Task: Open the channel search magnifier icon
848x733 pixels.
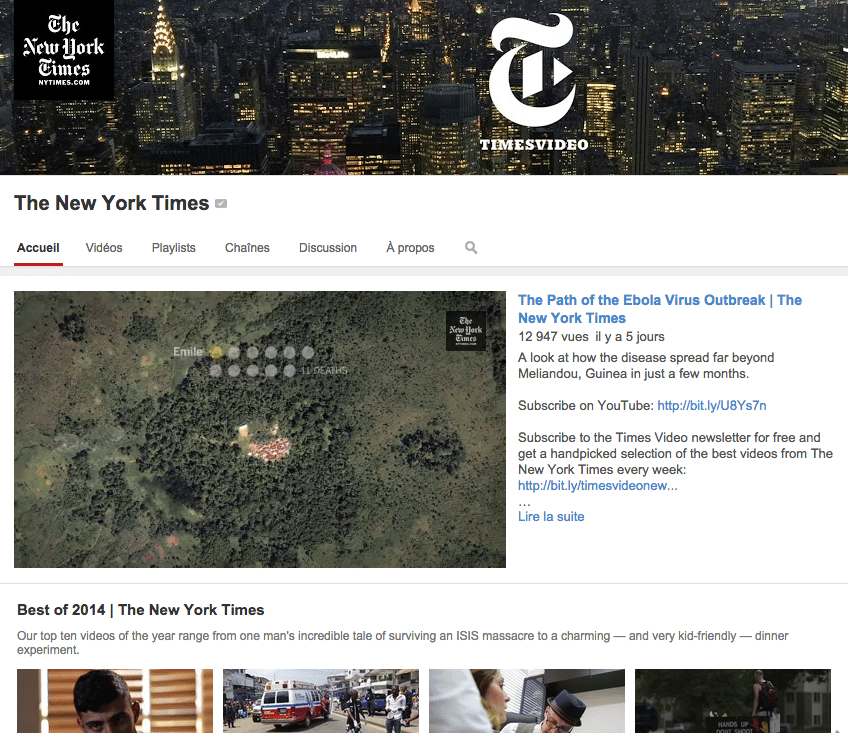Action: pyautogui.click(x=471, y=248)
